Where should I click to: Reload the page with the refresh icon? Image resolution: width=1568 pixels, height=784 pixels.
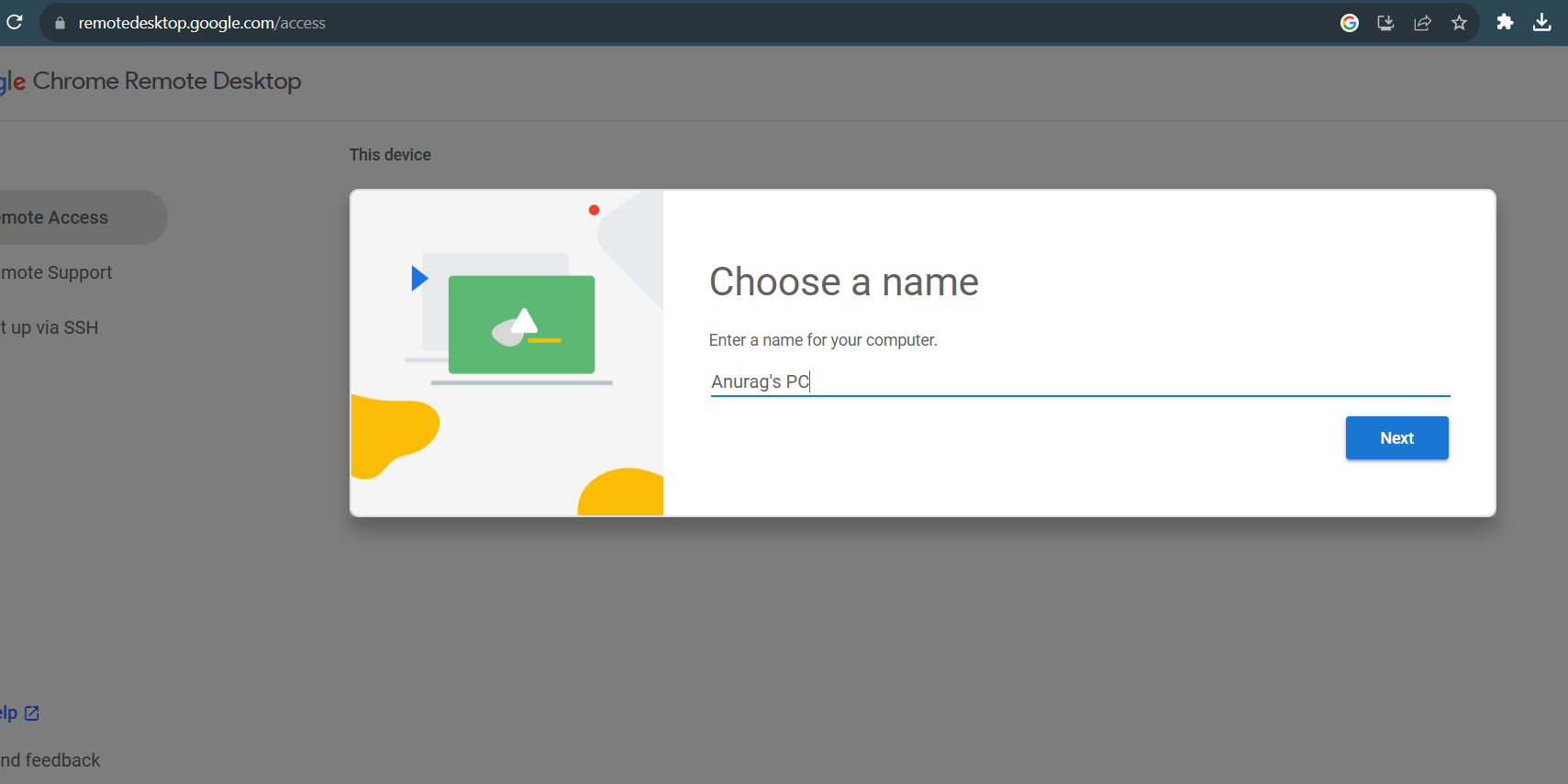[x=14, y=22]
